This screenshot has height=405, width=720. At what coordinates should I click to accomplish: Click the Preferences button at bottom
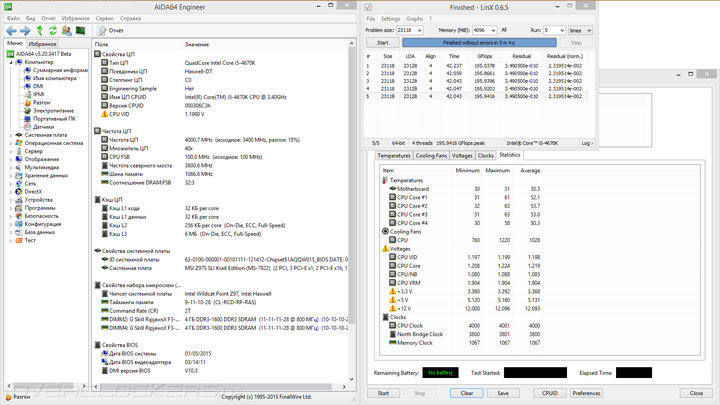tap(586, 393)
